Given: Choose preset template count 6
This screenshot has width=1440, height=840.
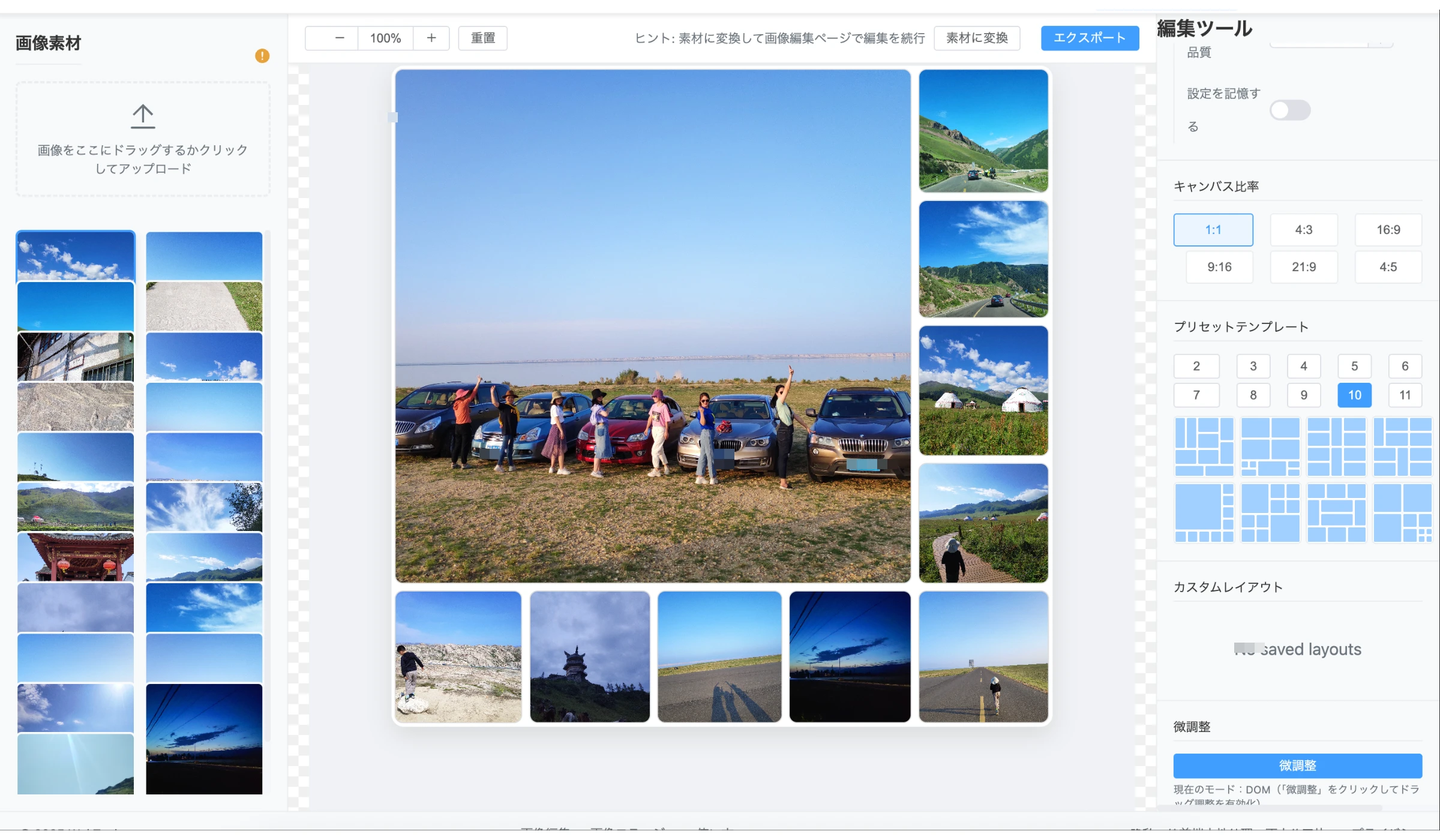Looking at the screenshot, I should [x=1405, y=366].
